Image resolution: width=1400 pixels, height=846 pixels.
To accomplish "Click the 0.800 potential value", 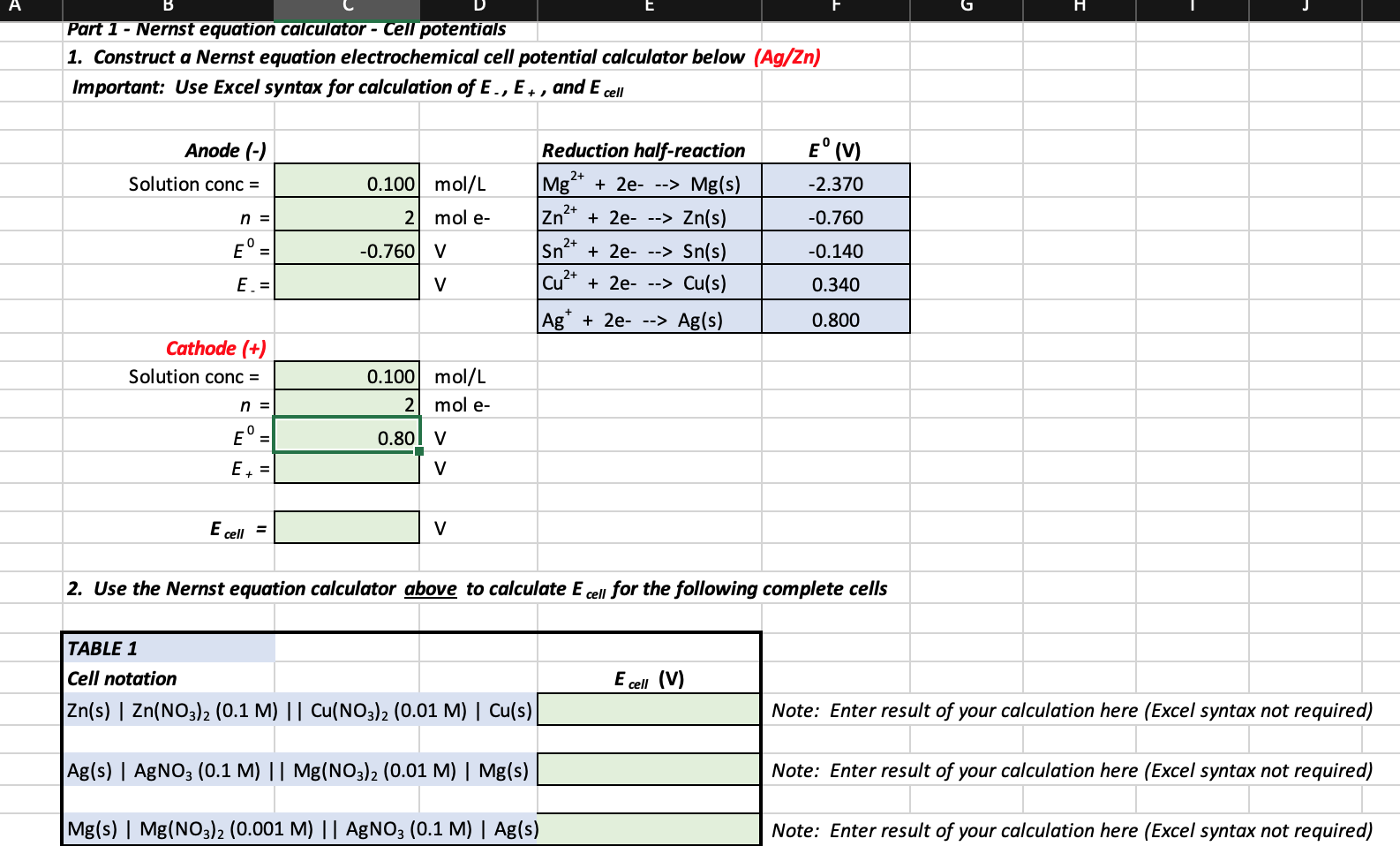I will tap(836, 317).
